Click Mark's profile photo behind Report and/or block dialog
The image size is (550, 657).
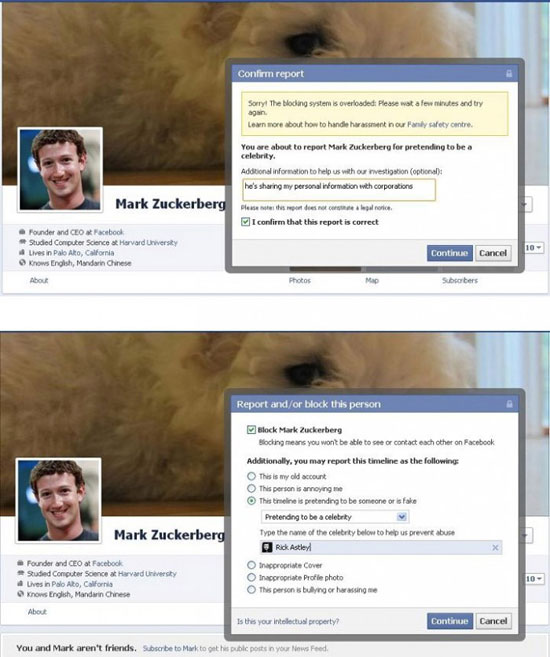coord(58,500)
